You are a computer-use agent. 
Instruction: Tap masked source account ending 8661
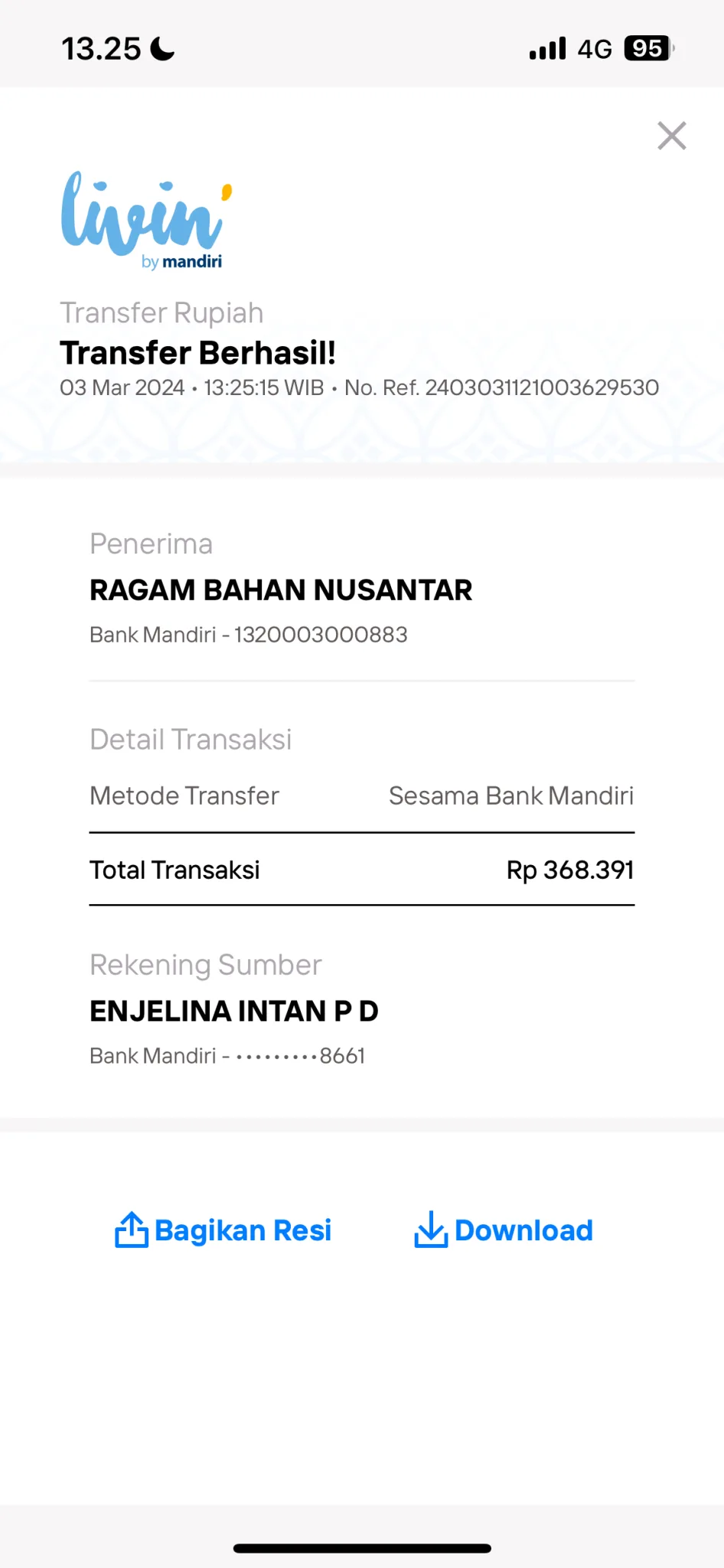coord(301,1056)
